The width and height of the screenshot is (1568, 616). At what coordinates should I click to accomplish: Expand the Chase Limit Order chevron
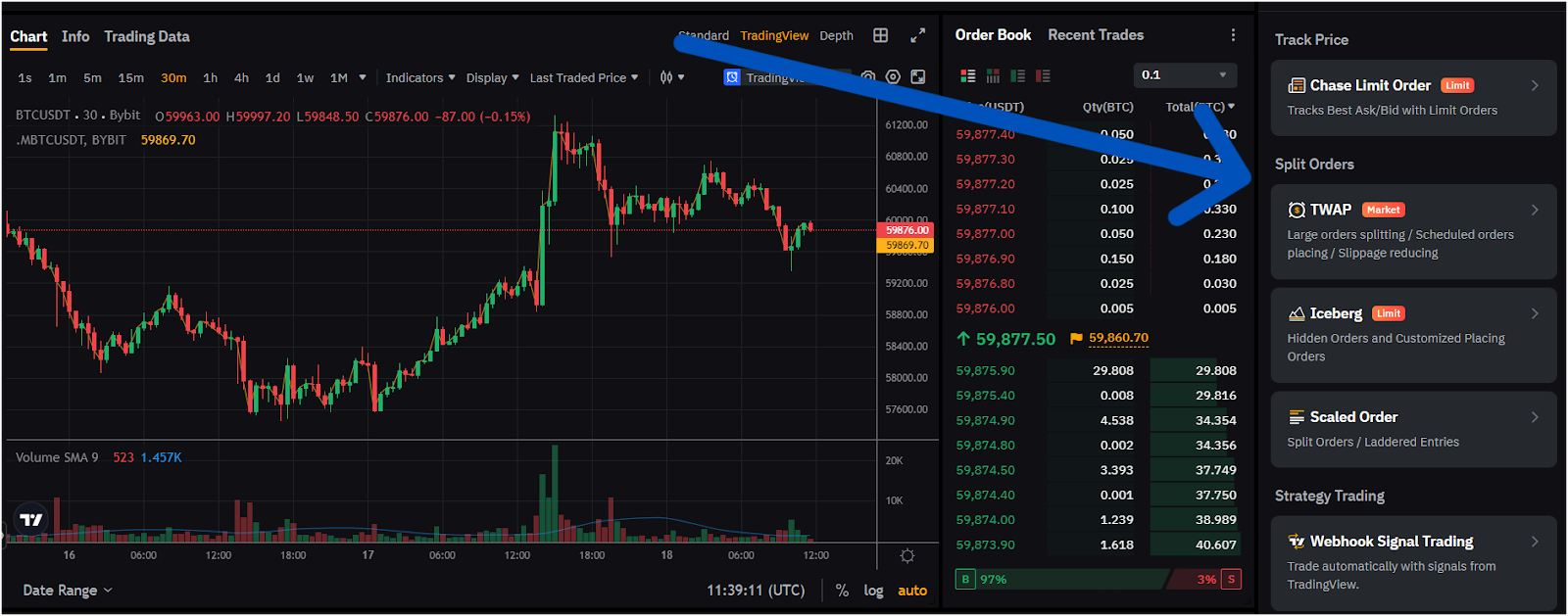point(1535,85)
